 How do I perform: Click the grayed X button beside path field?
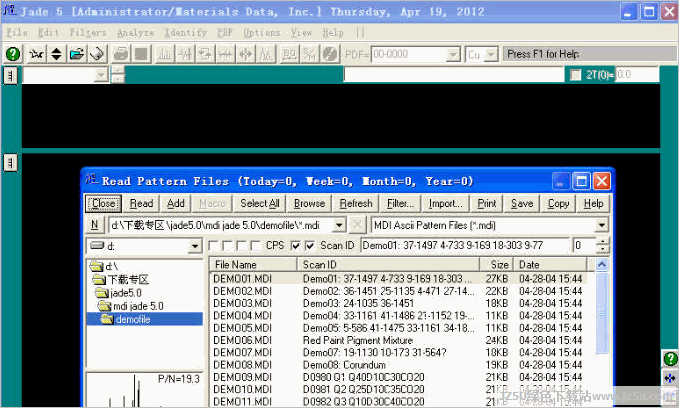357,224
